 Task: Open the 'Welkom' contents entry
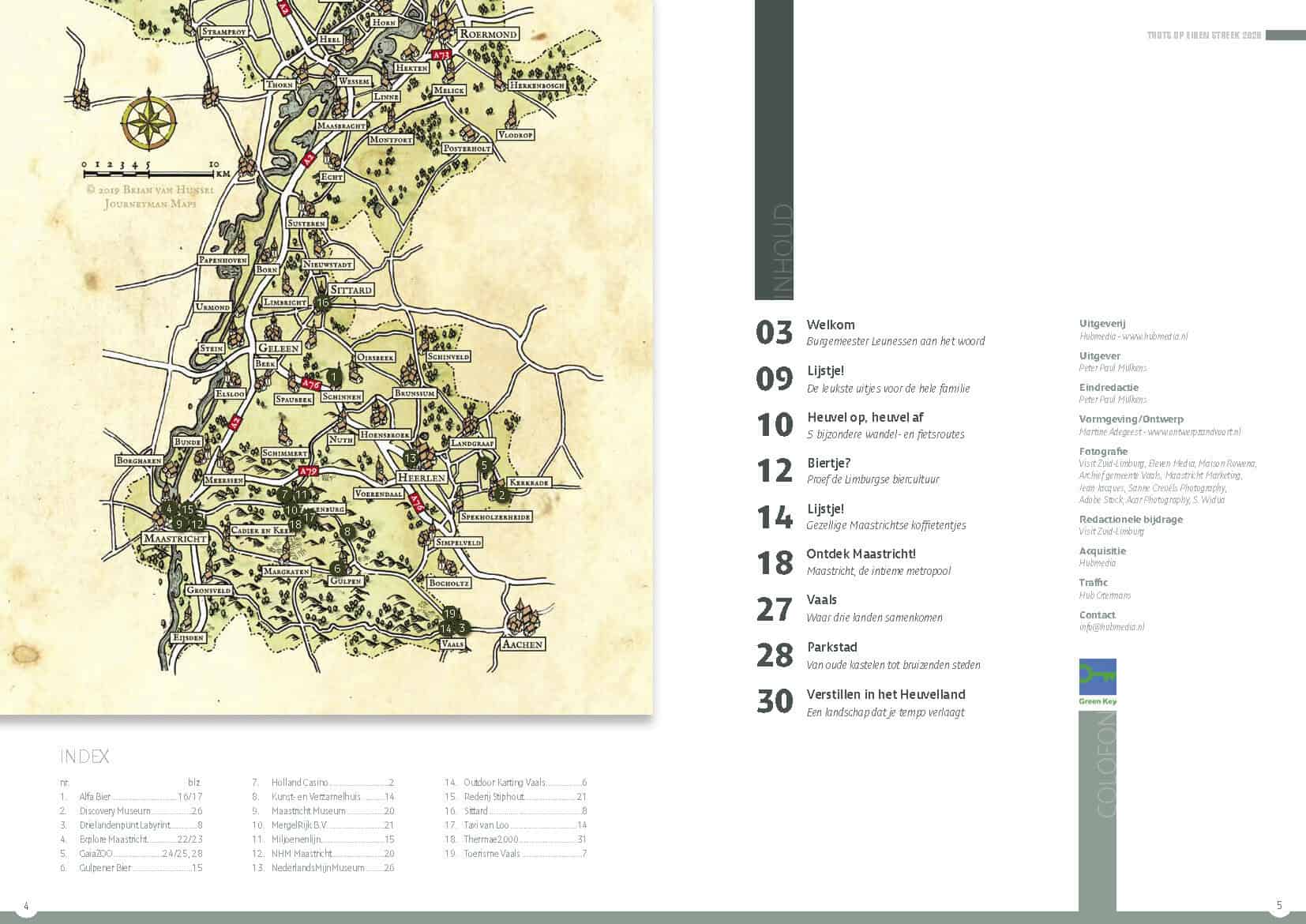point(830,325)
